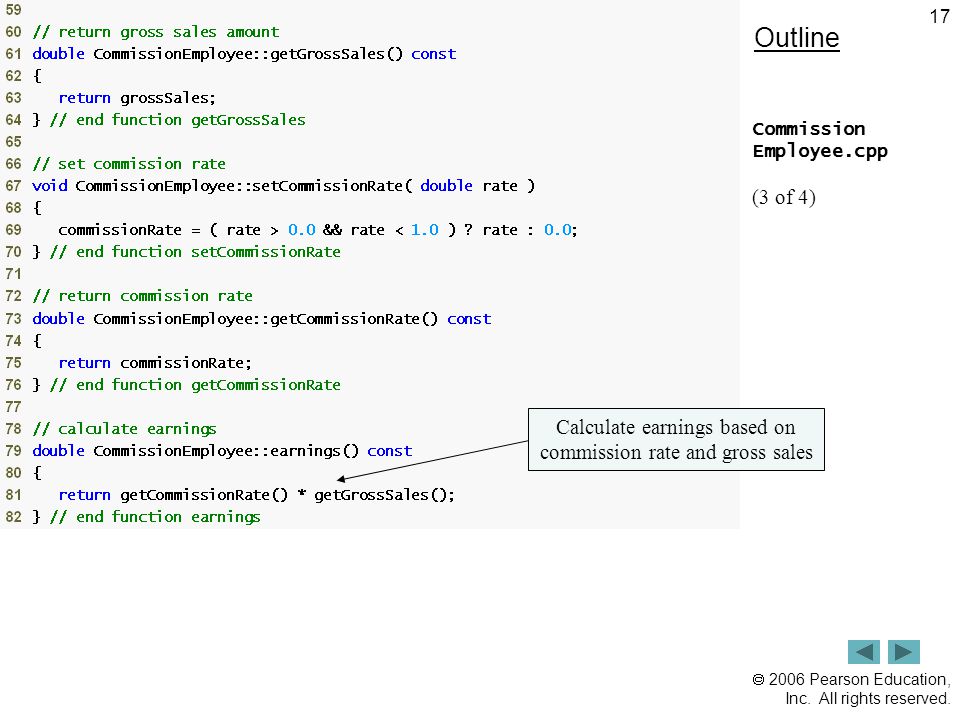Viewport: 960px width, 720px height.
Task: Click '// end function earnings' comment
Action: point(156,517)
